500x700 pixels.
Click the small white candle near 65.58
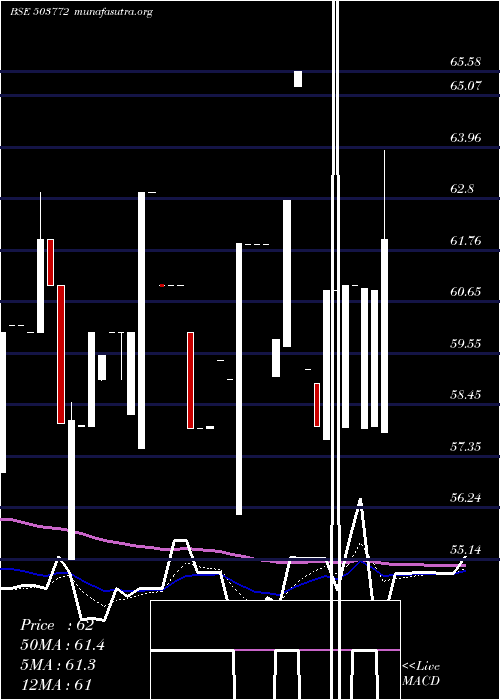click(298, 79)
